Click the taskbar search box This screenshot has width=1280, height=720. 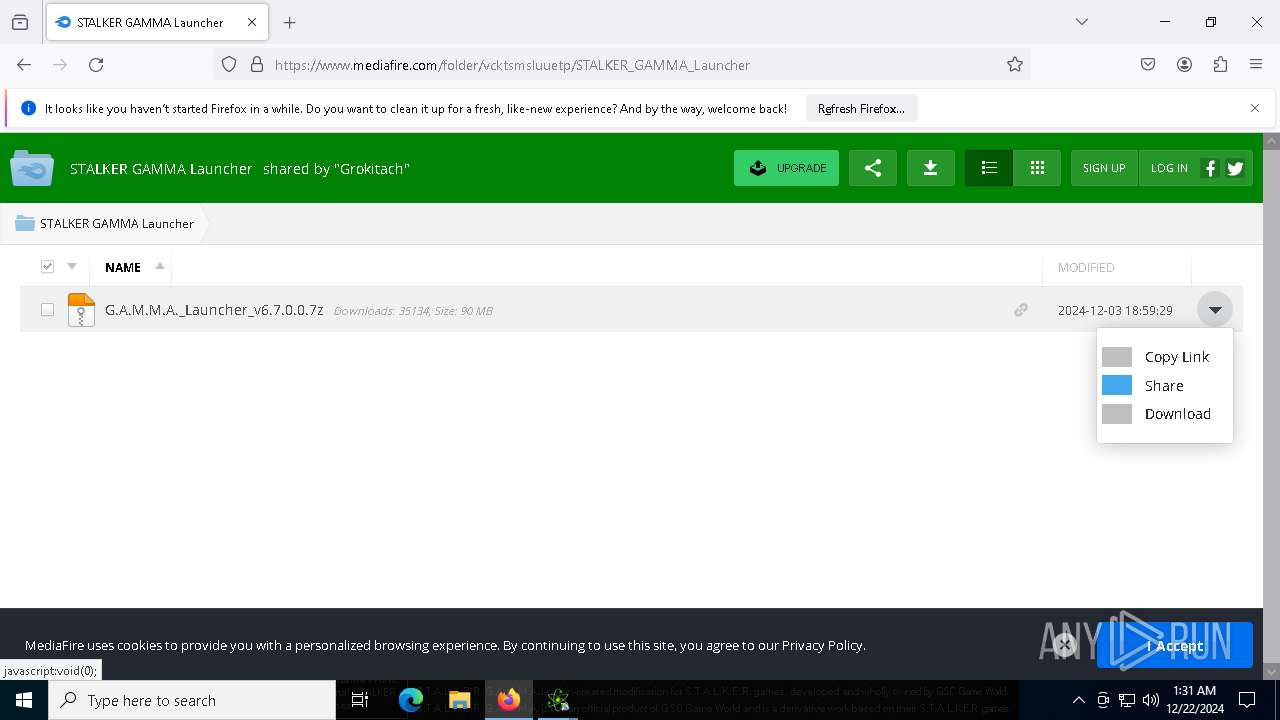point(192,700)
